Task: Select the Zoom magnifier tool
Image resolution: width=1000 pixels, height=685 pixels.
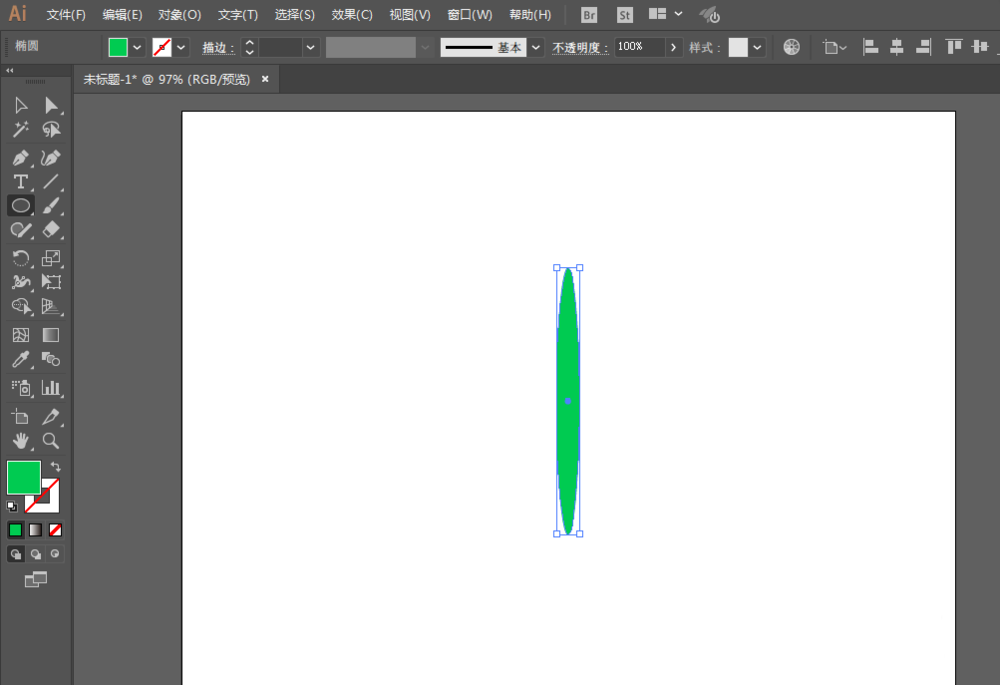Action: [x=51, y=440]
